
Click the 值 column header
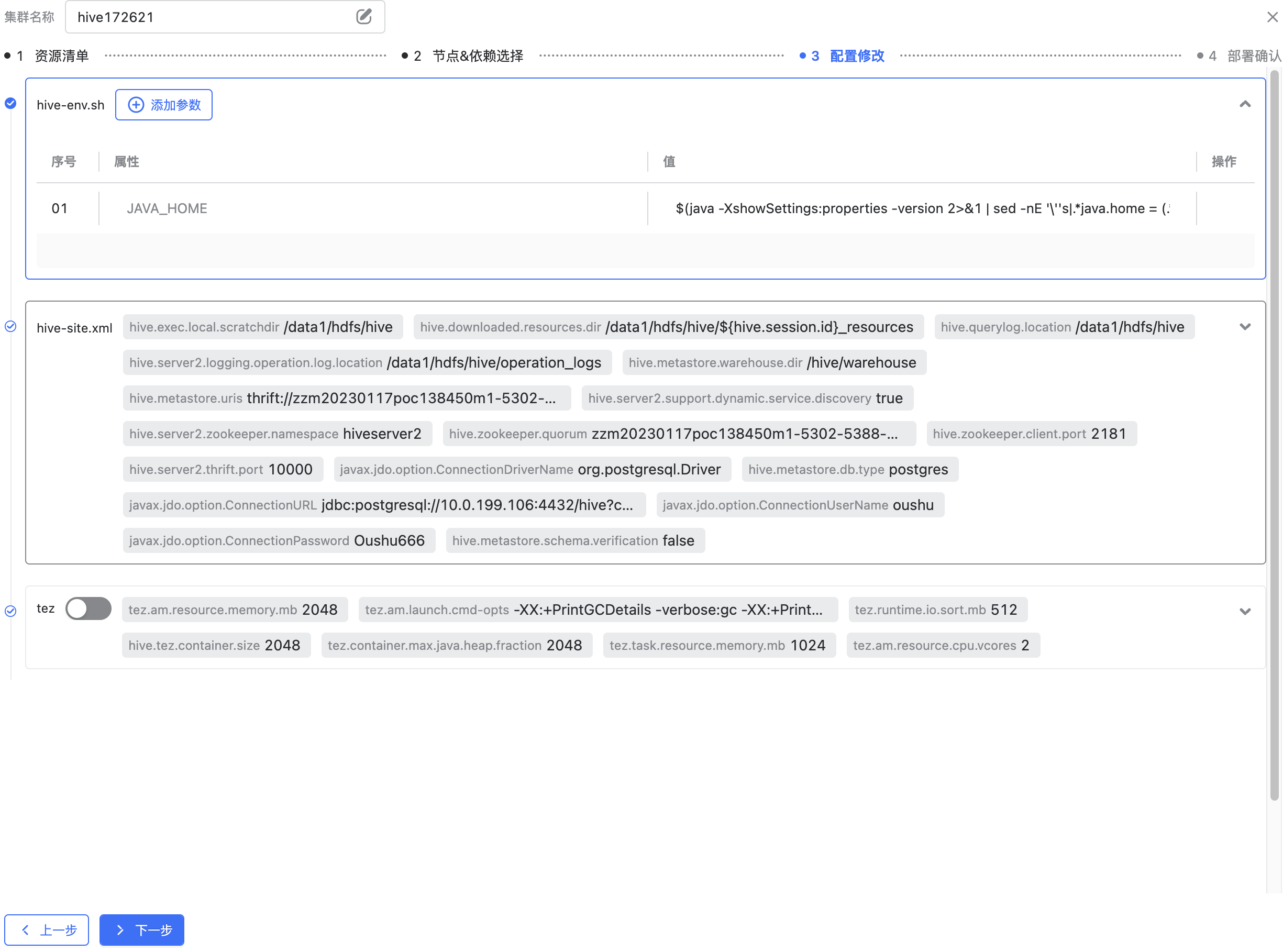pos(669,162)
